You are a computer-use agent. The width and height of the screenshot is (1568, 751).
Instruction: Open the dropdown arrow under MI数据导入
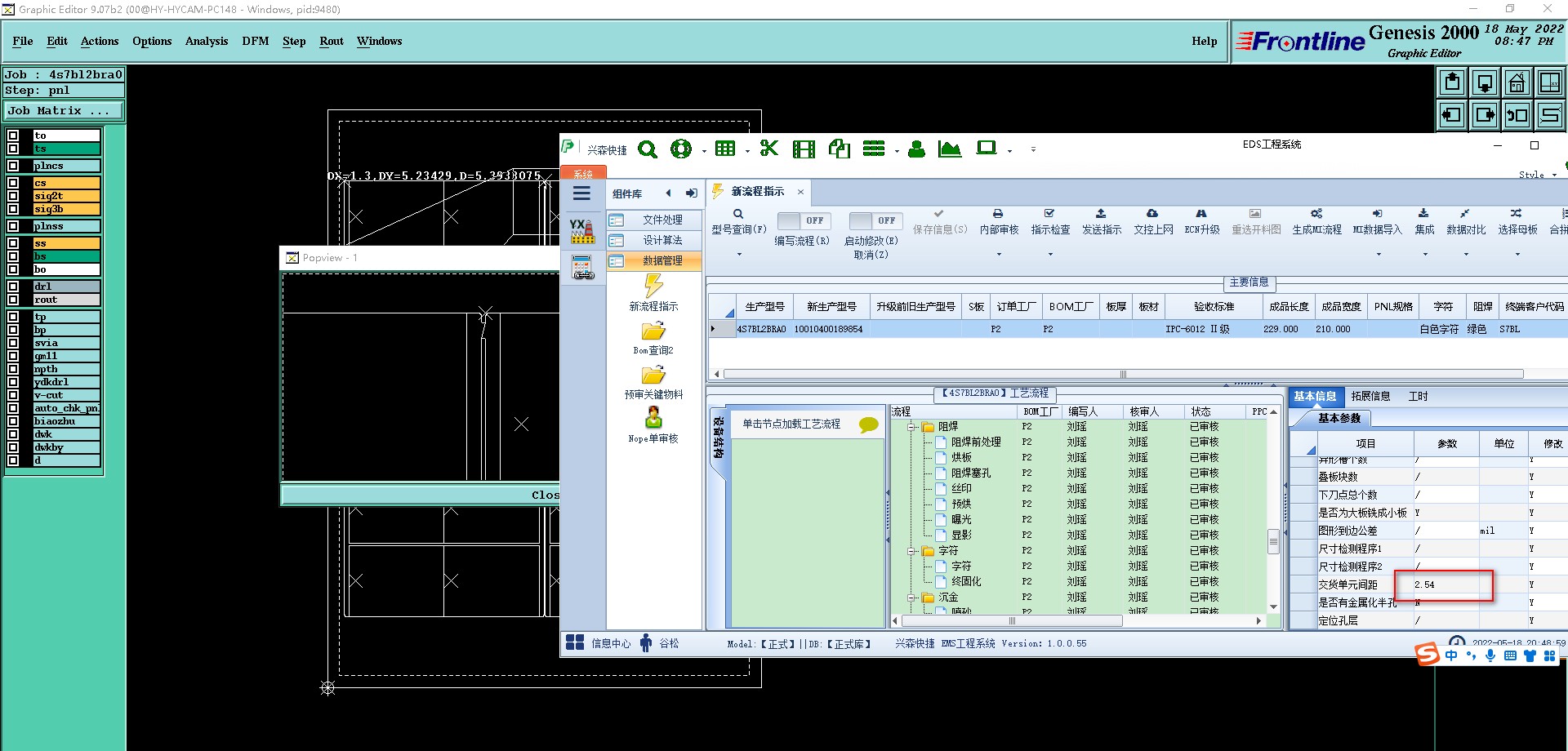[1379, 255]
